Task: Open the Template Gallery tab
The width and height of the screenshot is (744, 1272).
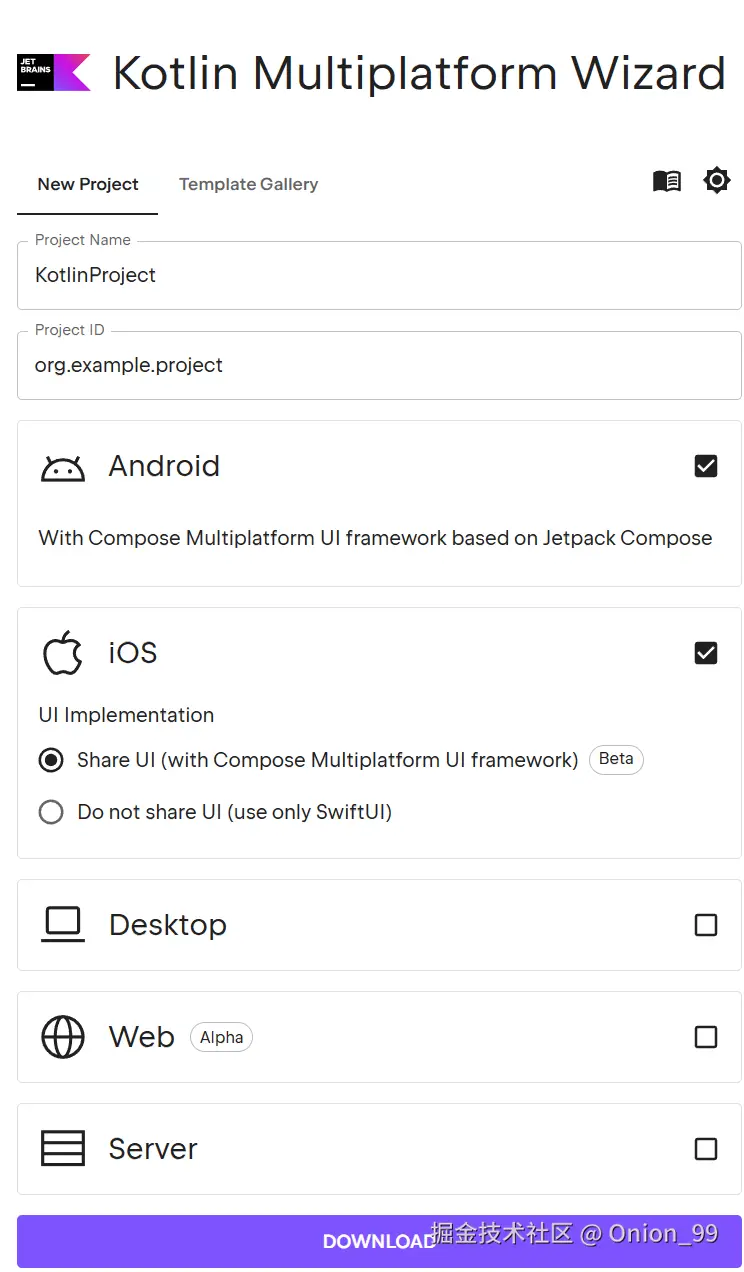Action: coord(248,184)
